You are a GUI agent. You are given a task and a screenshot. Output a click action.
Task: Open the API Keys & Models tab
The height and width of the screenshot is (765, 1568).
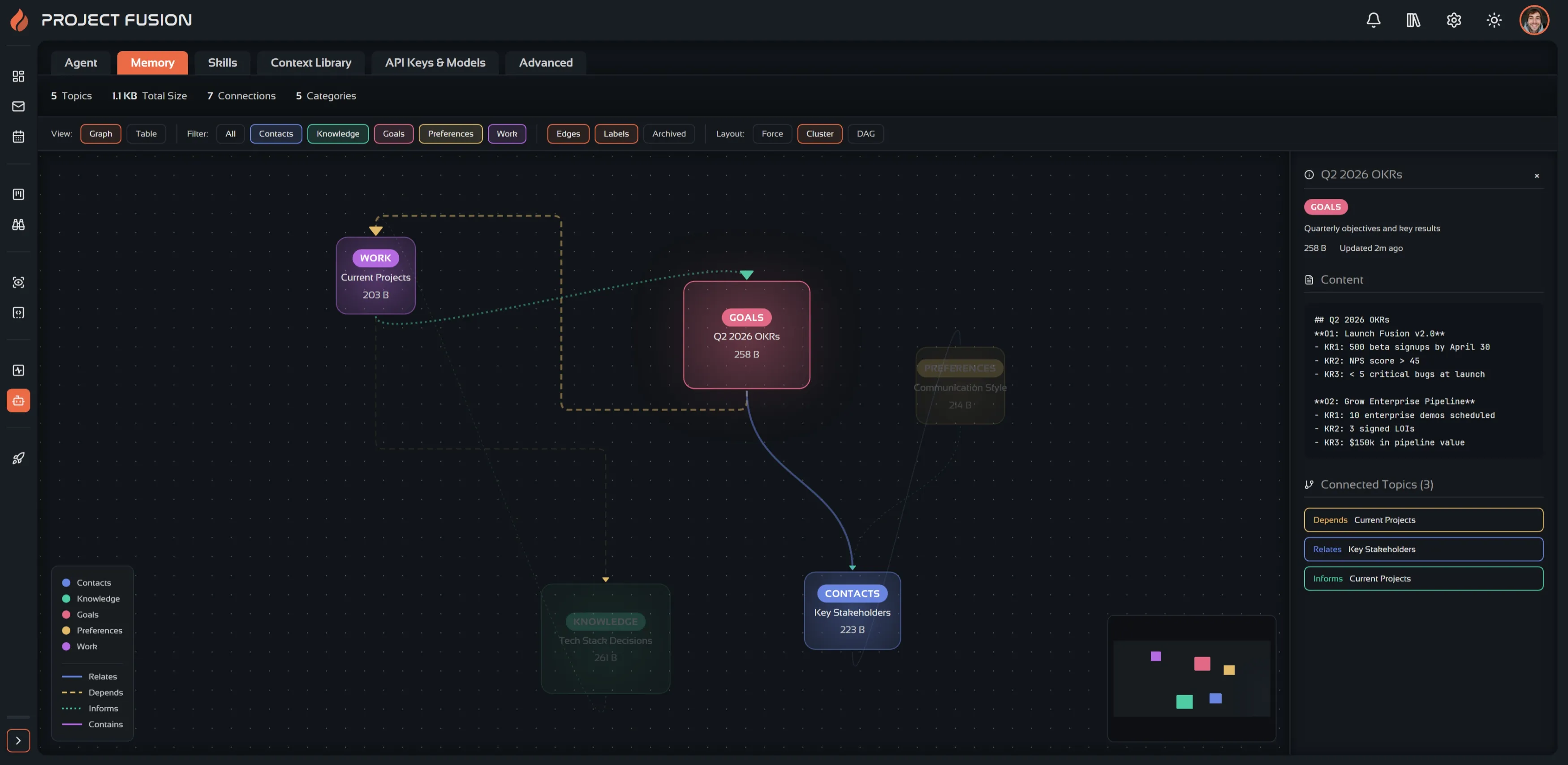435,63
